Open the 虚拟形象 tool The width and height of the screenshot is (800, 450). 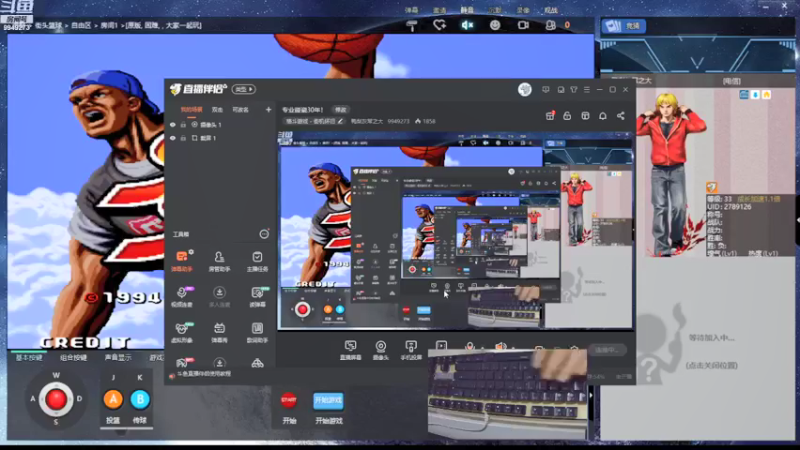182,332
